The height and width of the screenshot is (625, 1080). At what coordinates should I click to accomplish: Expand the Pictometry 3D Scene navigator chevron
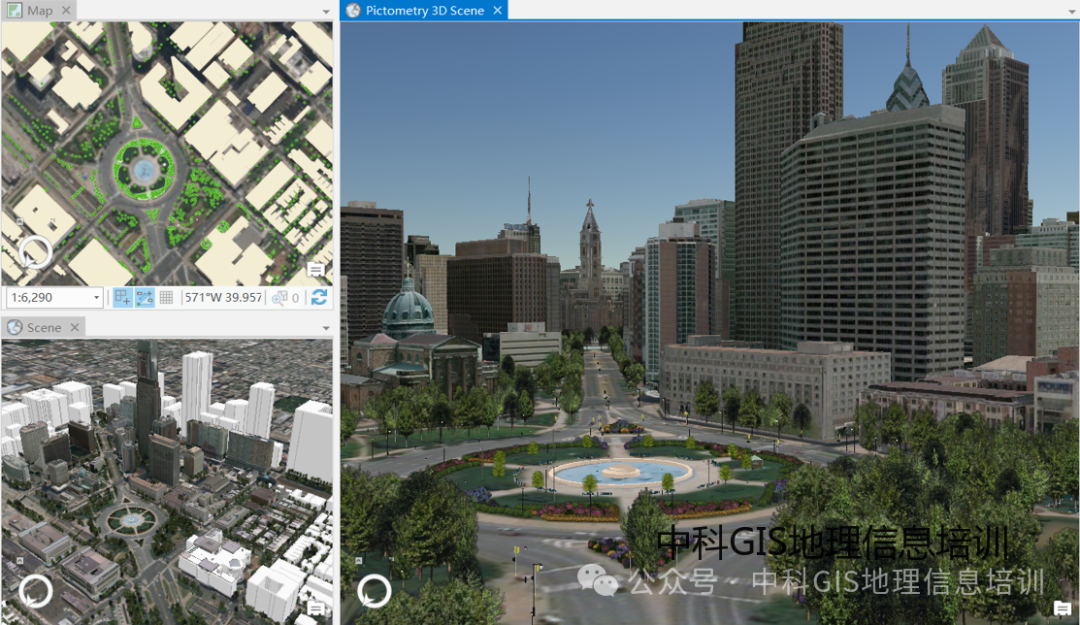(x=359, y=560)
